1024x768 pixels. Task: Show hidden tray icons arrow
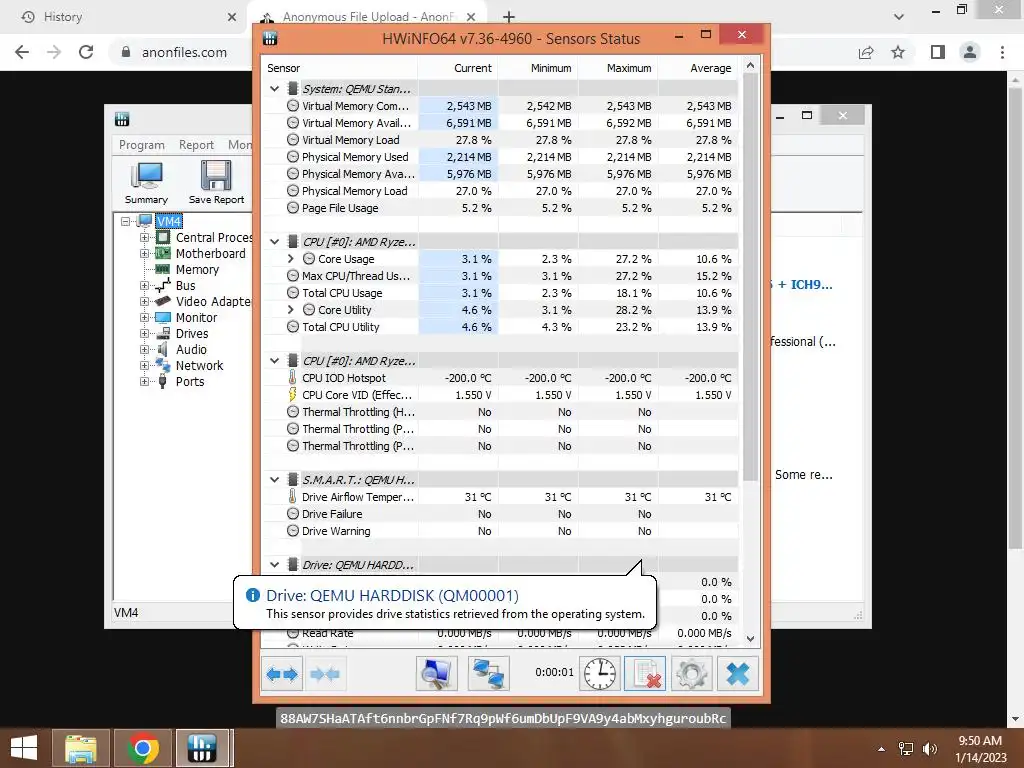(x=882, y=749)
